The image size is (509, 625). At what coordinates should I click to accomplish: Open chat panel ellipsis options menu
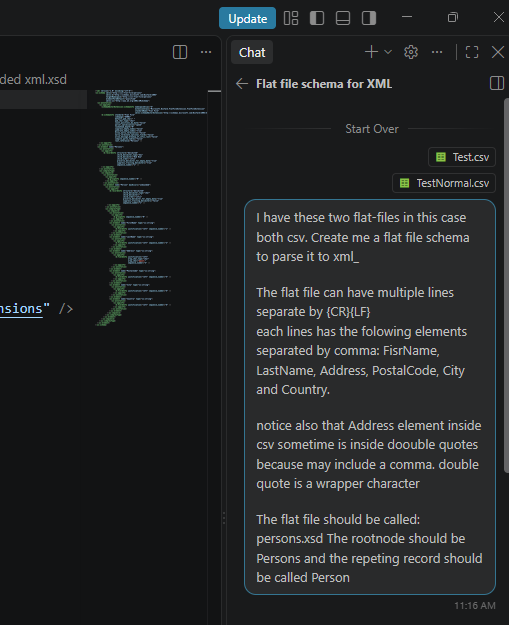pyautogui.click(x=437, y=52)
